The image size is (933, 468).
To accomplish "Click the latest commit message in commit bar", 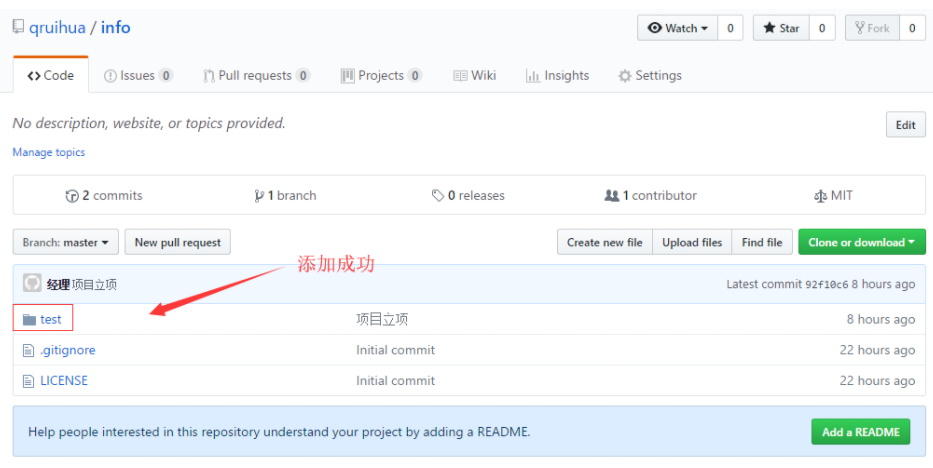I will tap(95, 285).
